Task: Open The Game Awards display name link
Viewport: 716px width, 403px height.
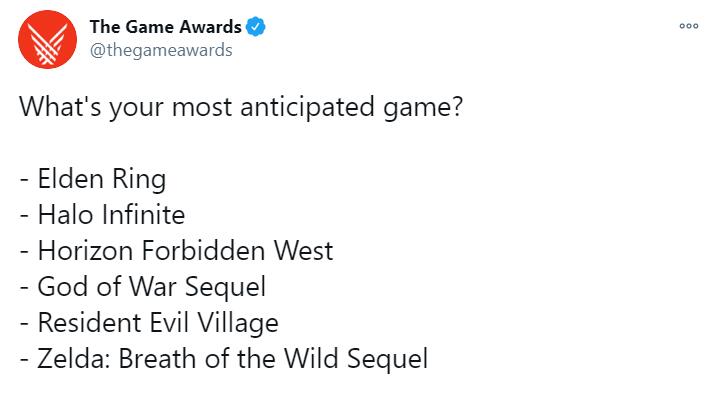Action: point(165,27)
